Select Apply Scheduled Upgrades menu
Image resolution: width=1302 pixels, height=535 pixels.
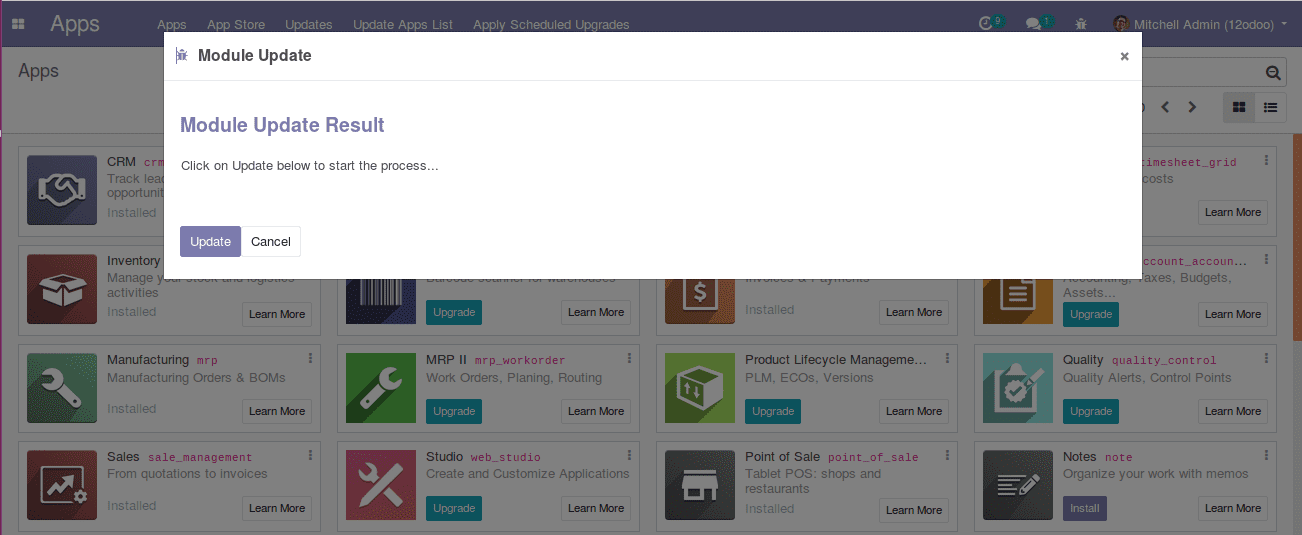tap(551, 25)
